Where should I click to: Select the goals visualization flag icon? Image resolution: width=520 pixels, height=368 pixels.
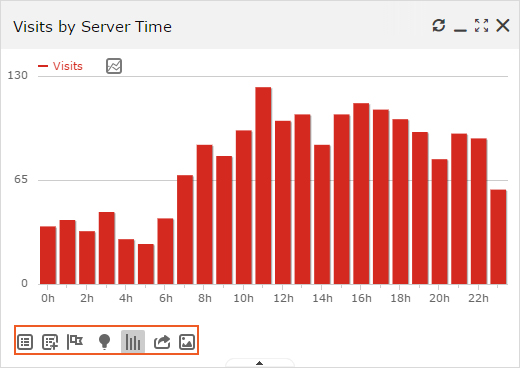point(75,342)
